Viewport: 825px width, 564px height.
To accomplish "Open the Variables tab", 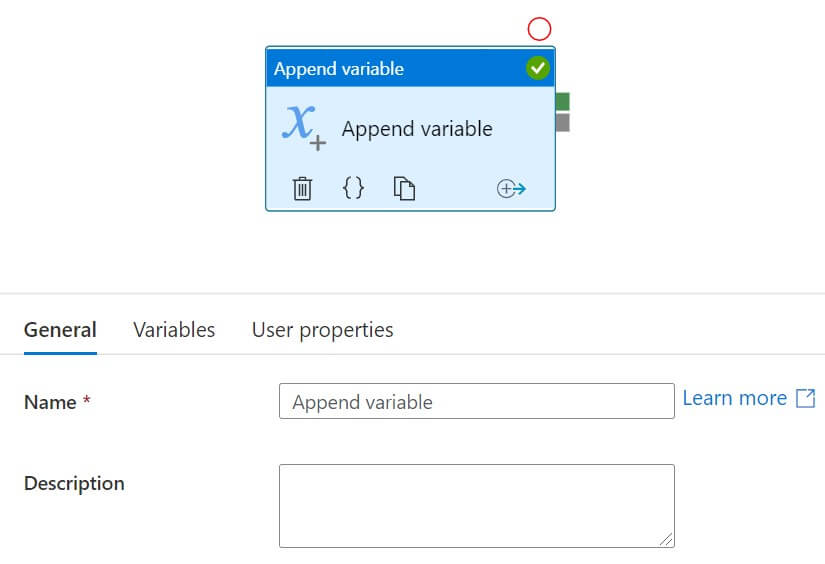I will (174, 330).
